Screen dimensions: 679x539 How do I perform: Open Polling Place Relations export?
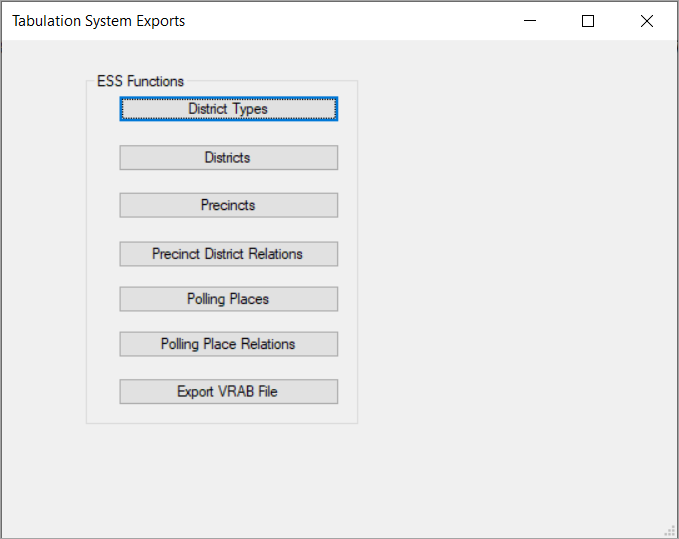pos(229,344)
